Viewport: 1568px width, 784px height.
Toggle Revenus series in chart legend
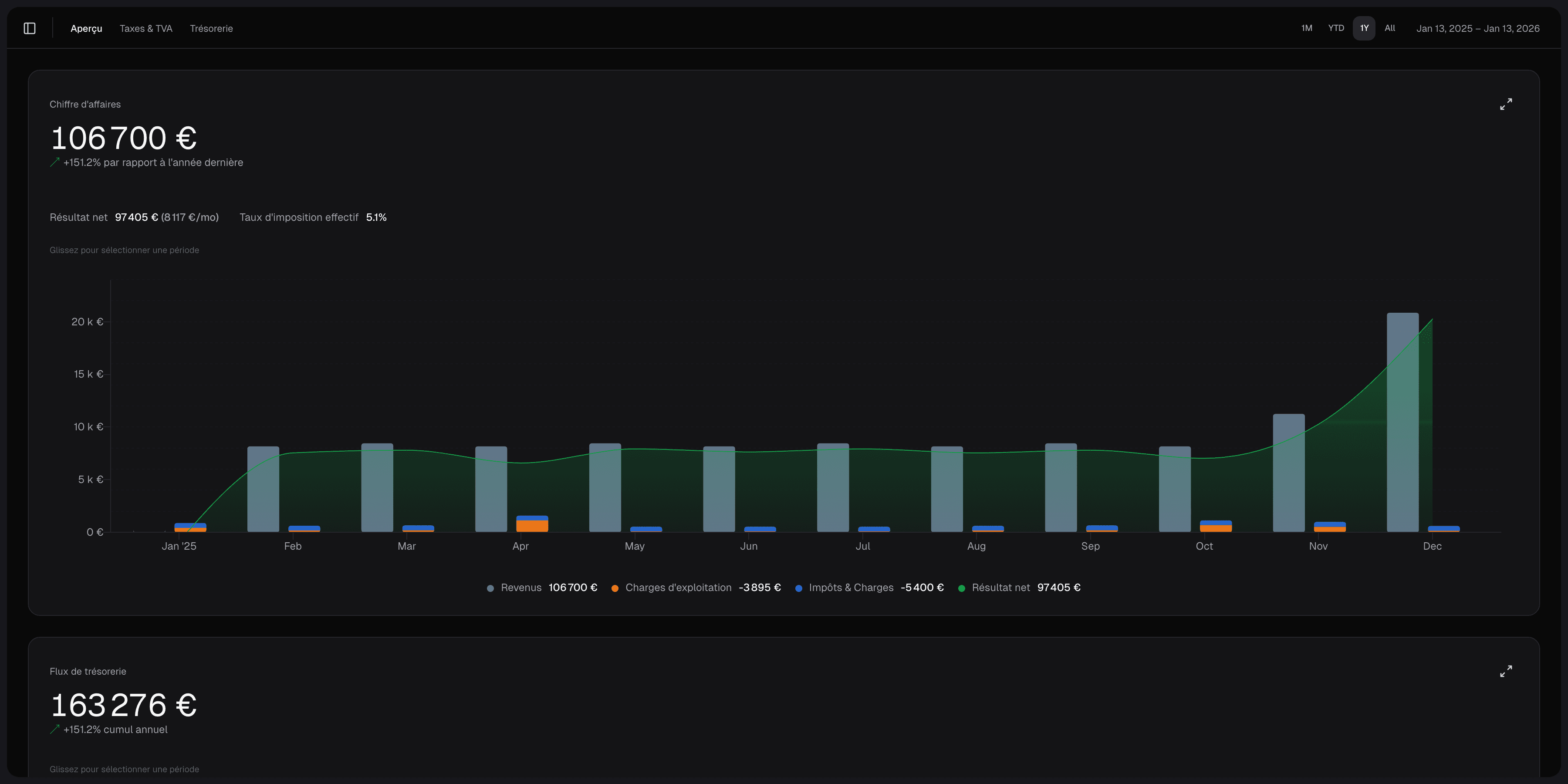(520, 588)
